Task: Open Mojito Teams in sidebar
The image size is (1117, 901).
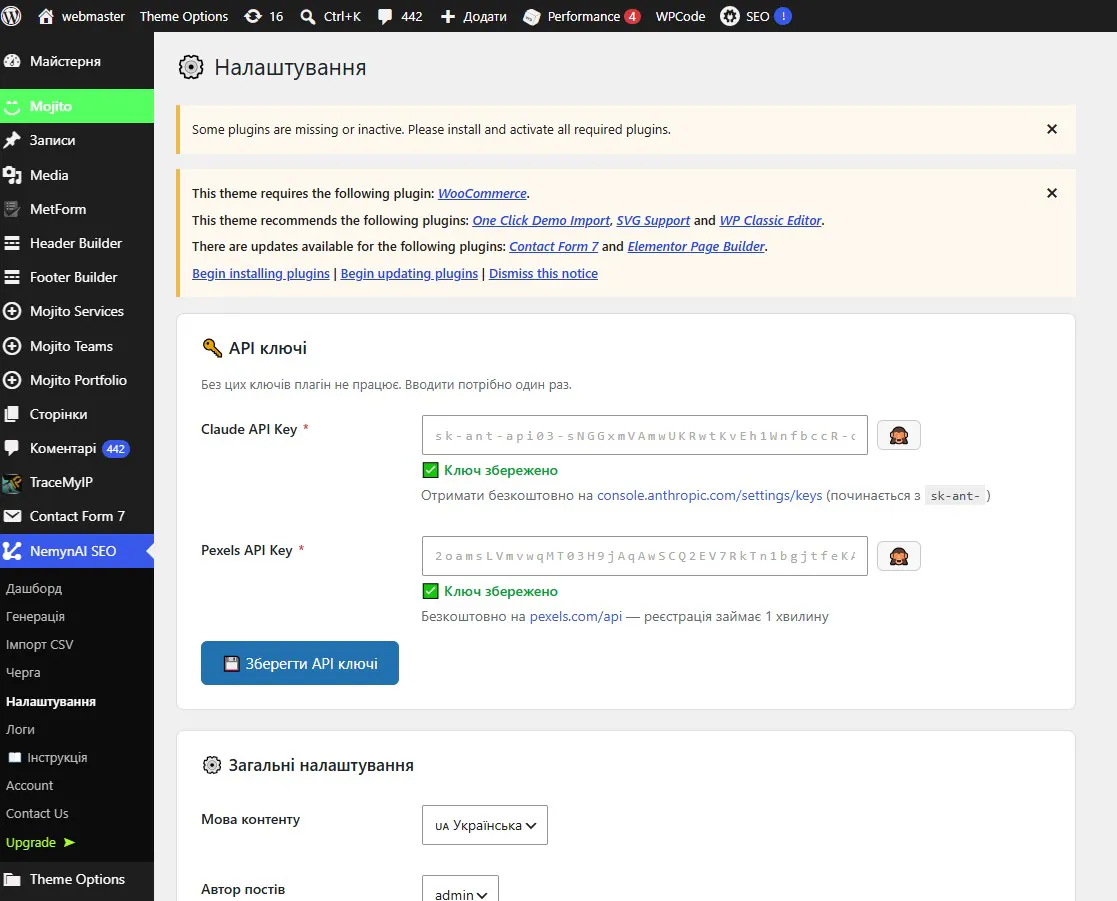Action: (77, 346)
